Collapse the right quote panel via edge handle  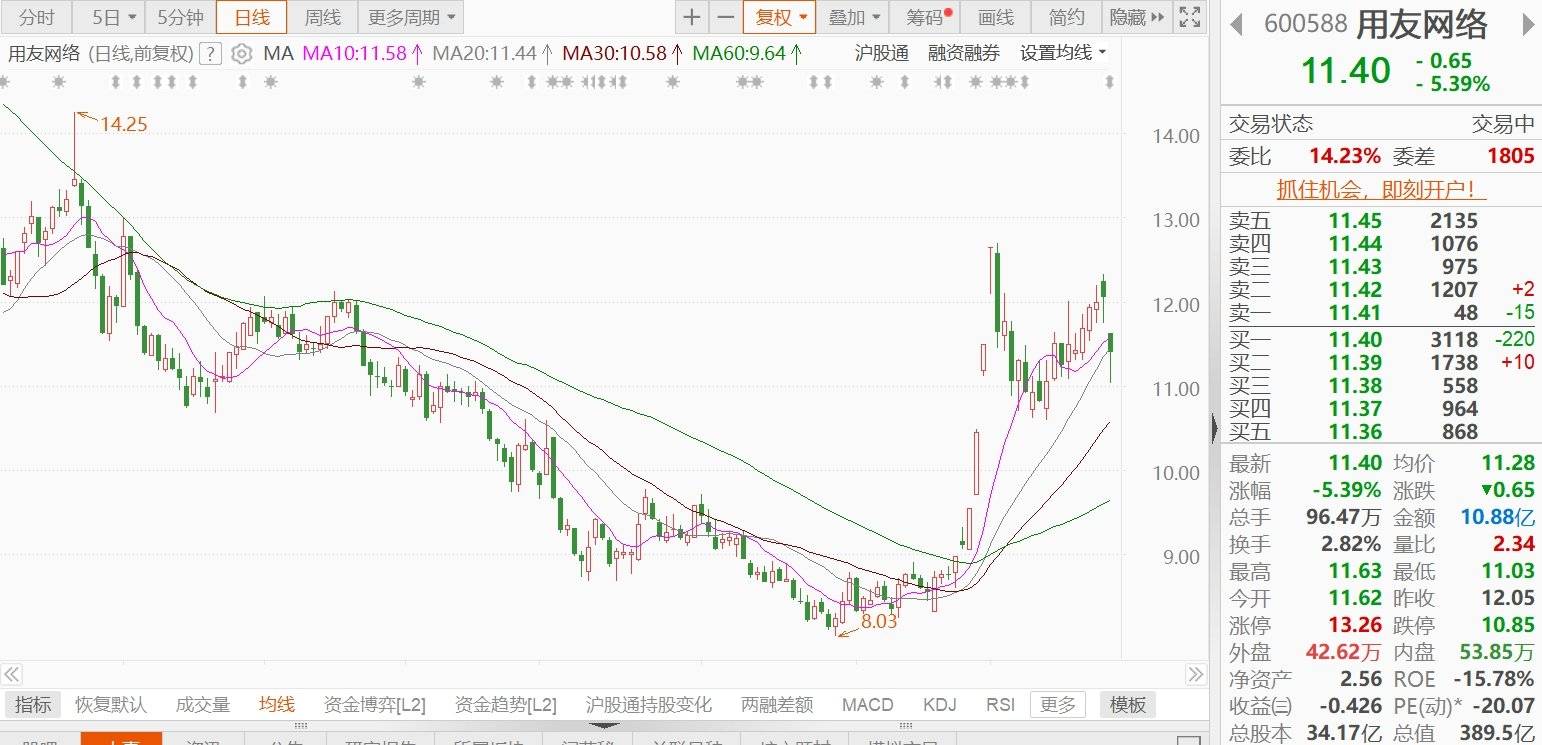(x=1214, y=428)
